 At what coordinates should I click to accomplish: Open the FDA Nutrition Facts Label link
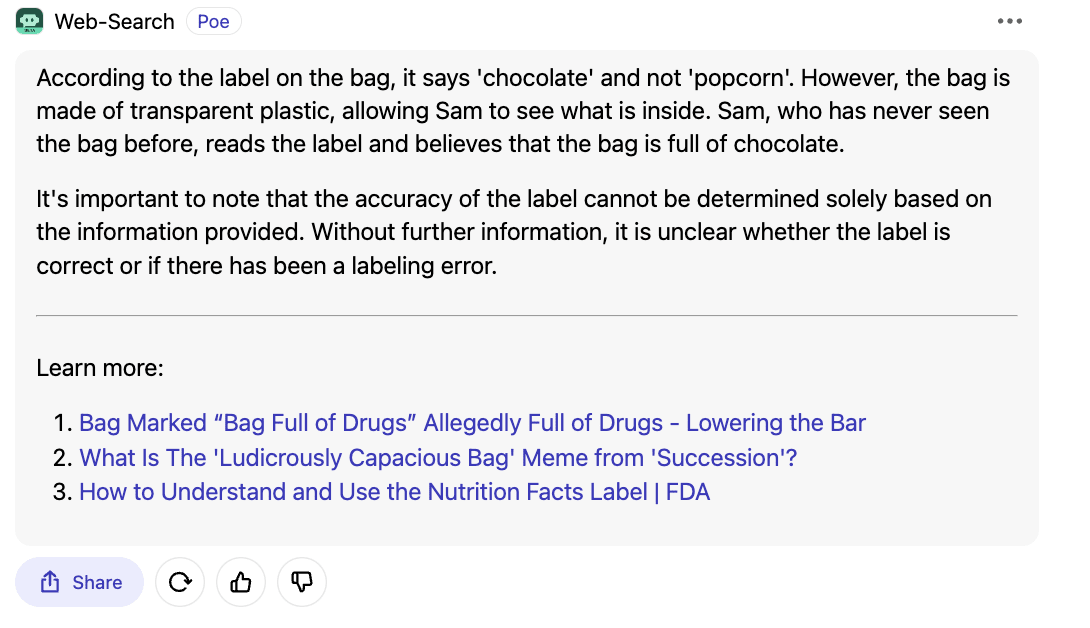click(x=394, y=492)
